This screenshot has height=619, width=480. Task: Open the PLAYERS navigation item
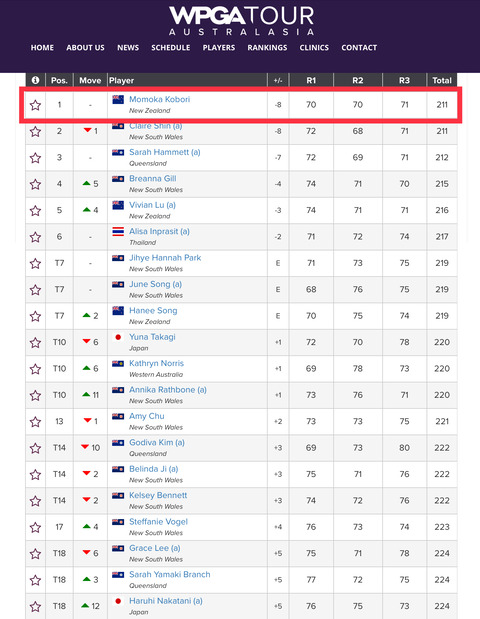click(219, 48)
